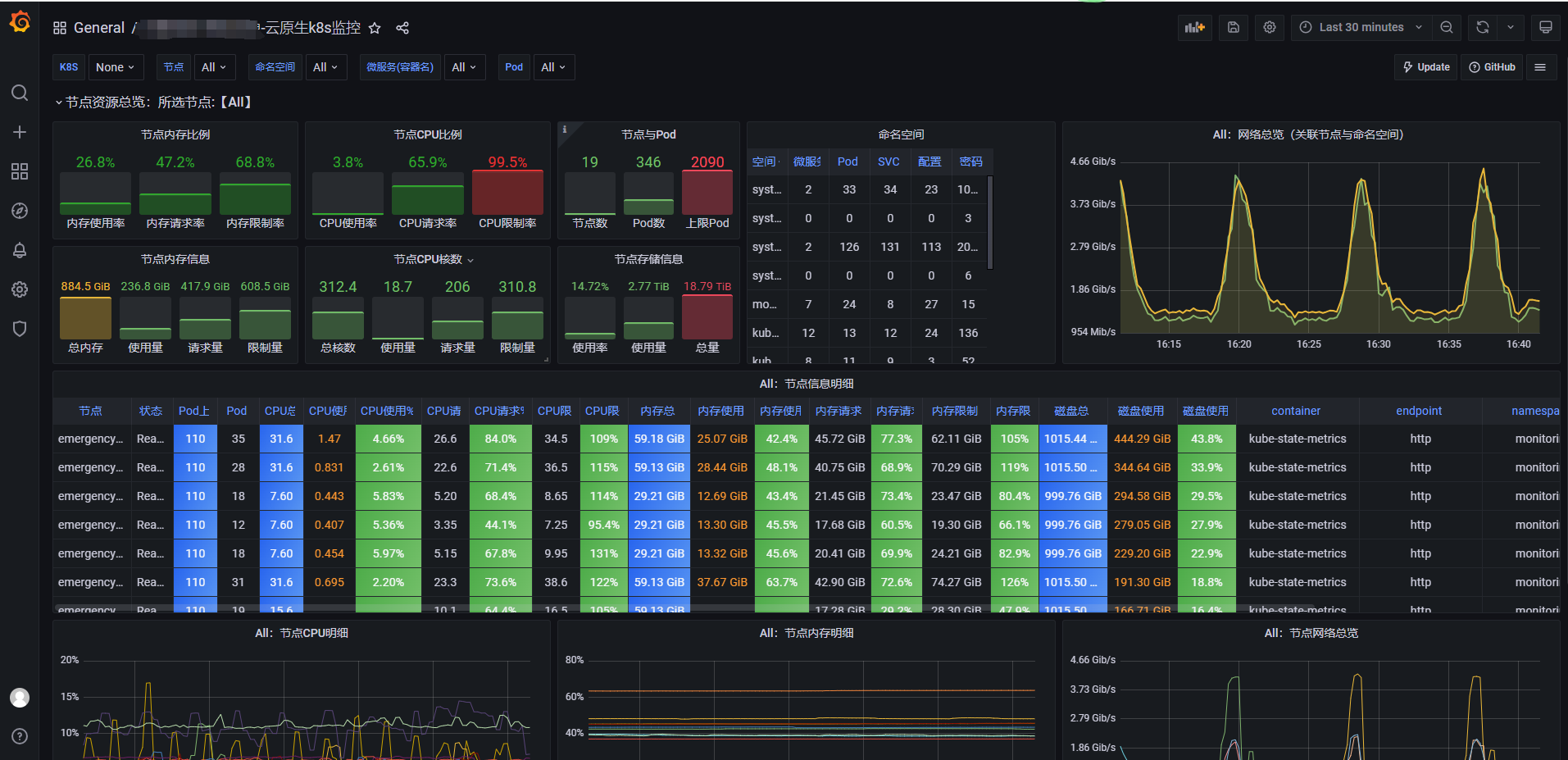
Task: Click the 884.5 GiB 总内存 yellow gauge
Action: click(x=85, y=316)
